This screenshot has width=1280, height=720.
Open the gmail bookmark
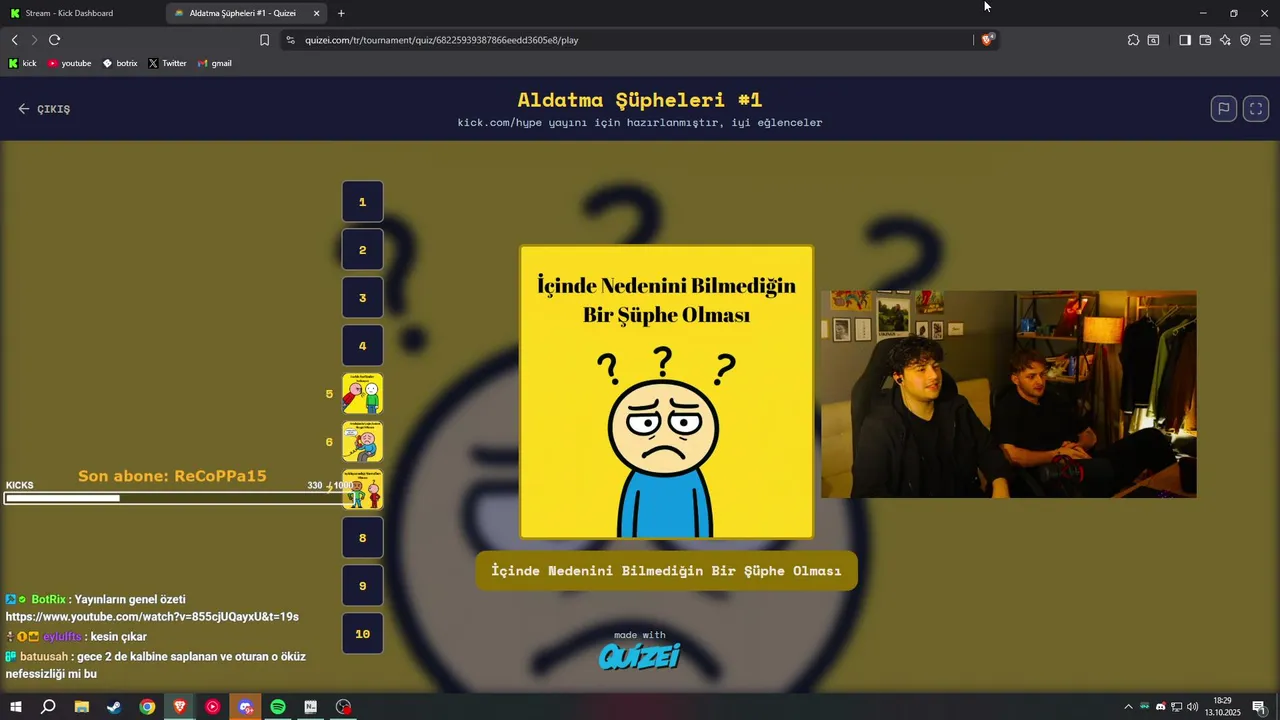point(215,63)
